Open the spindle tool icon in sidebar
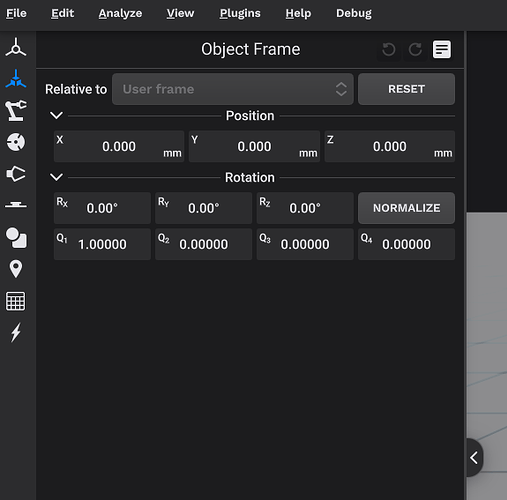The width and height of the screenshot is (507, 500). coord(16,174)
